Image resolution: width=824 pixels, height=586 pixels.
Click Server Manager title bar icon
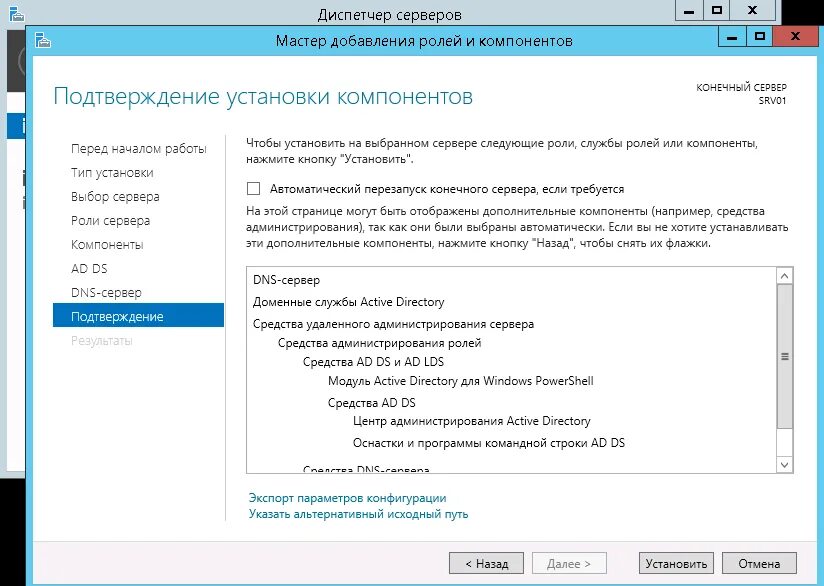[x=17, y=13]
